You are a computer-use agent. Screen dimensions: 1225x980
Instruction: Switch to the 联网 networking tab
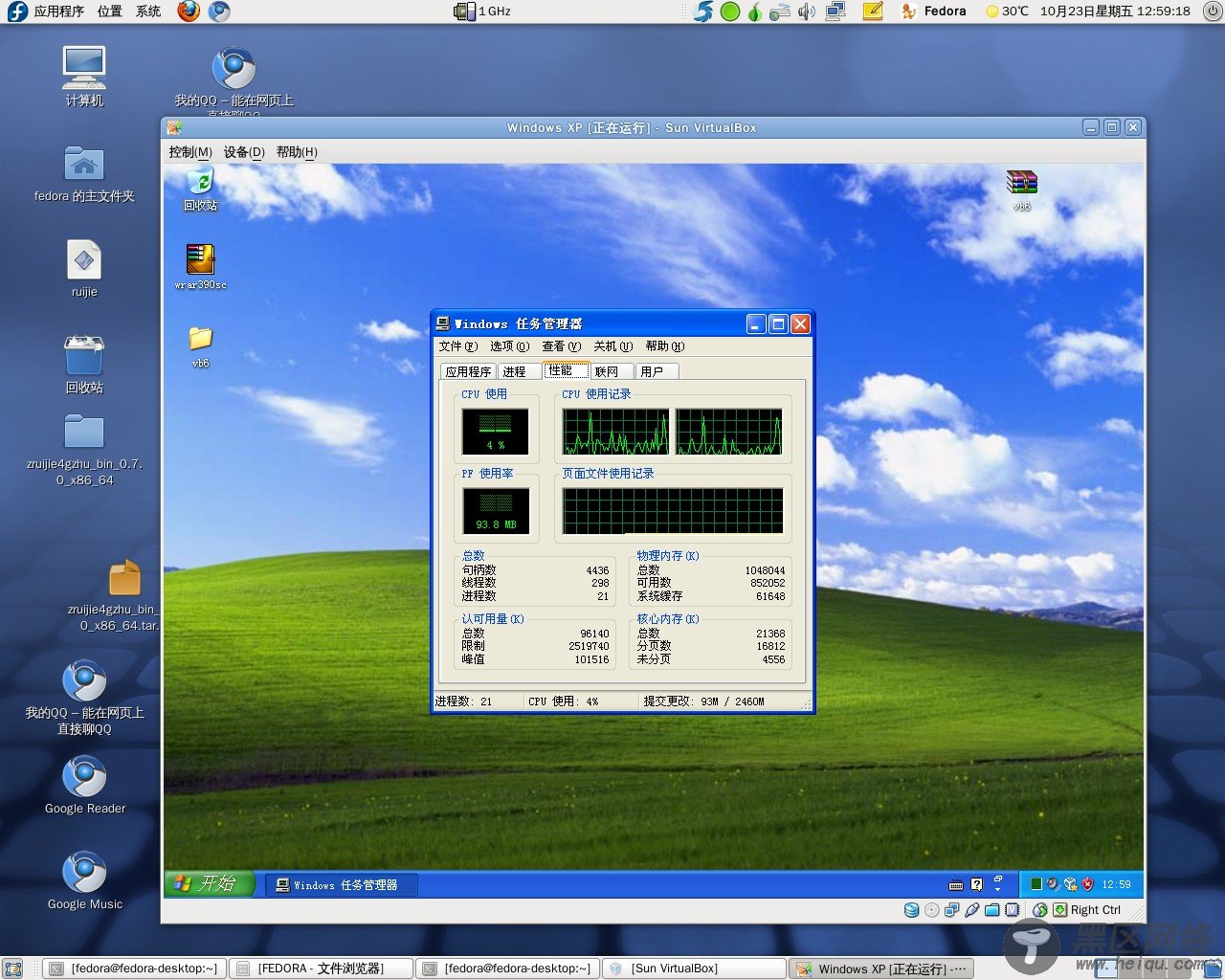click(611, 372)
